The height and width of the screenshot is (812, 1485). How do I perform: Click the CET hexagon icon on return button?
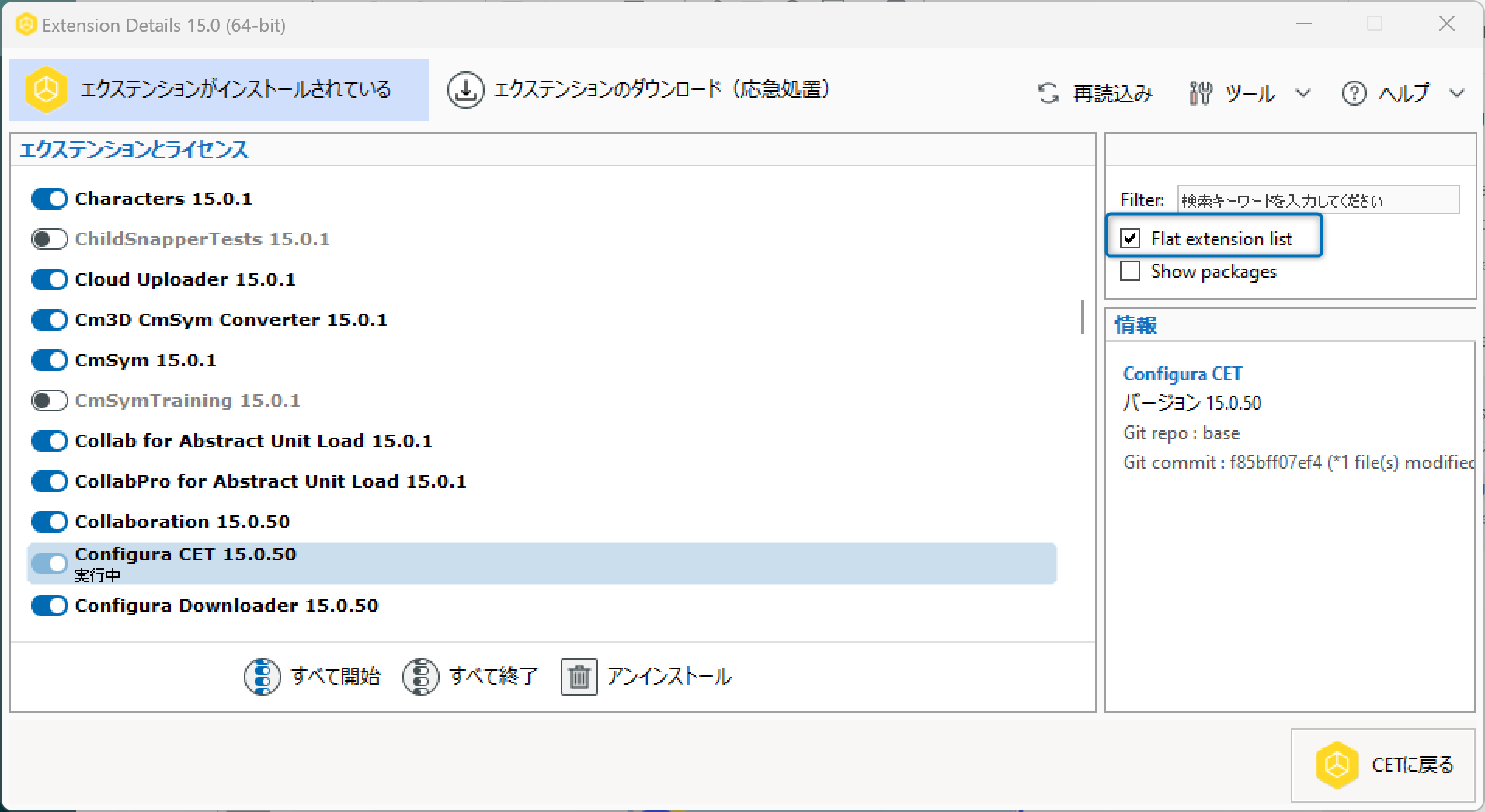(1337, 765)
